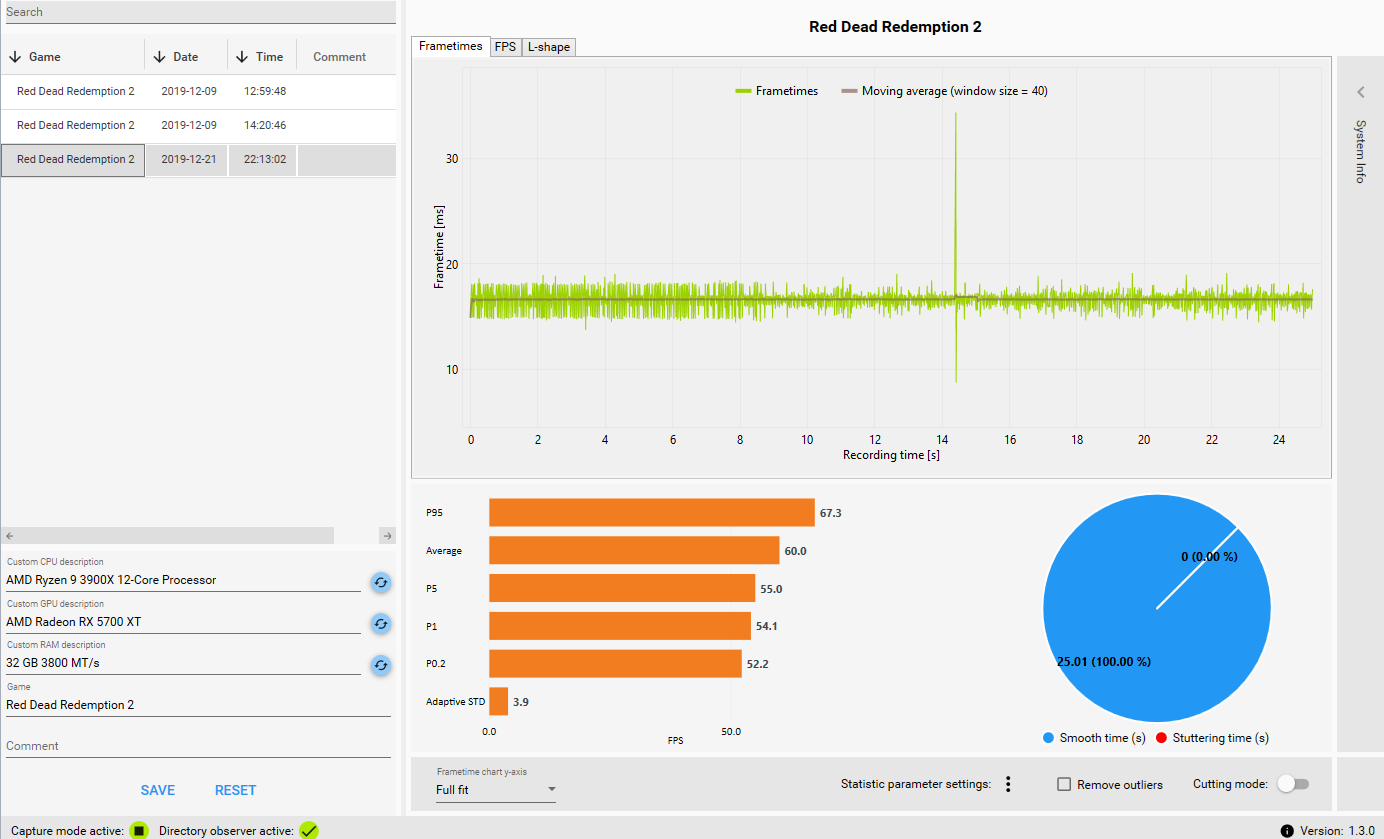Toggle the Cutting mode switch

(1293, 784)
